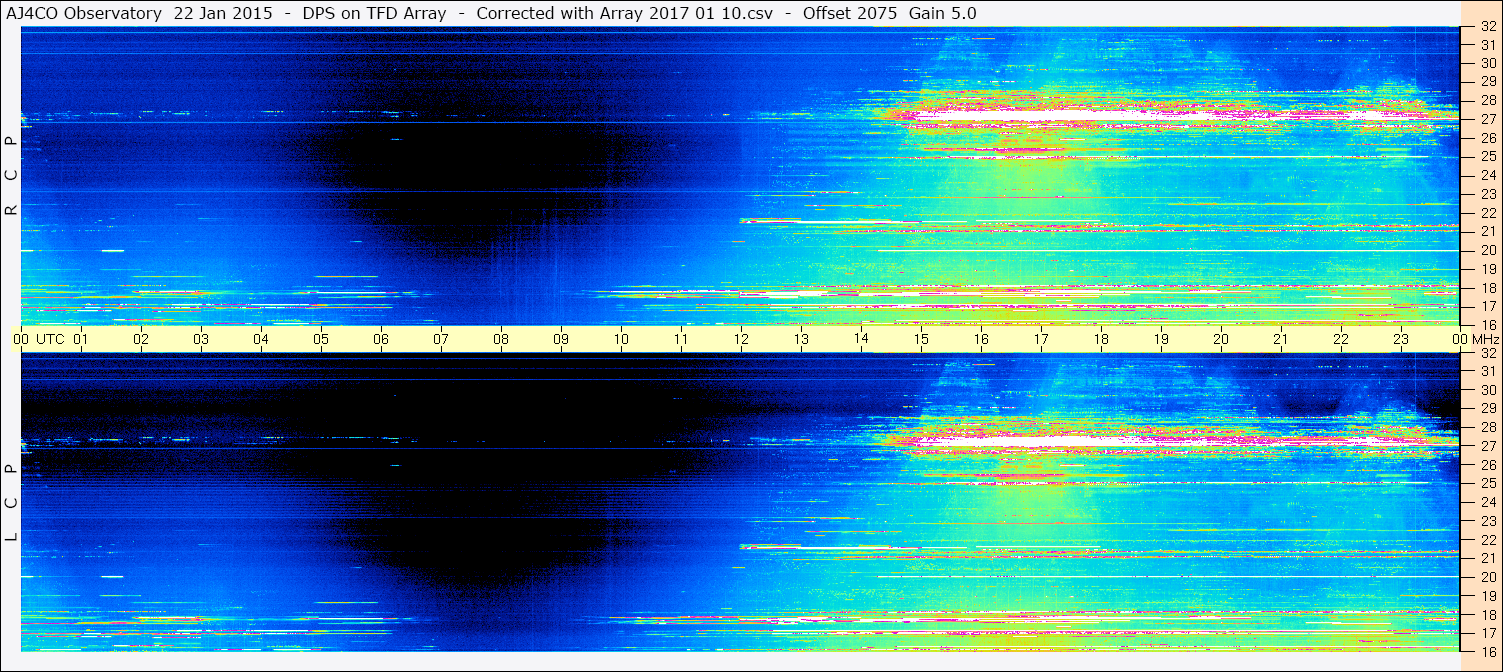Click the 04 hour marker on UTC axis
1503x672 pixels.
click(261, 339)
